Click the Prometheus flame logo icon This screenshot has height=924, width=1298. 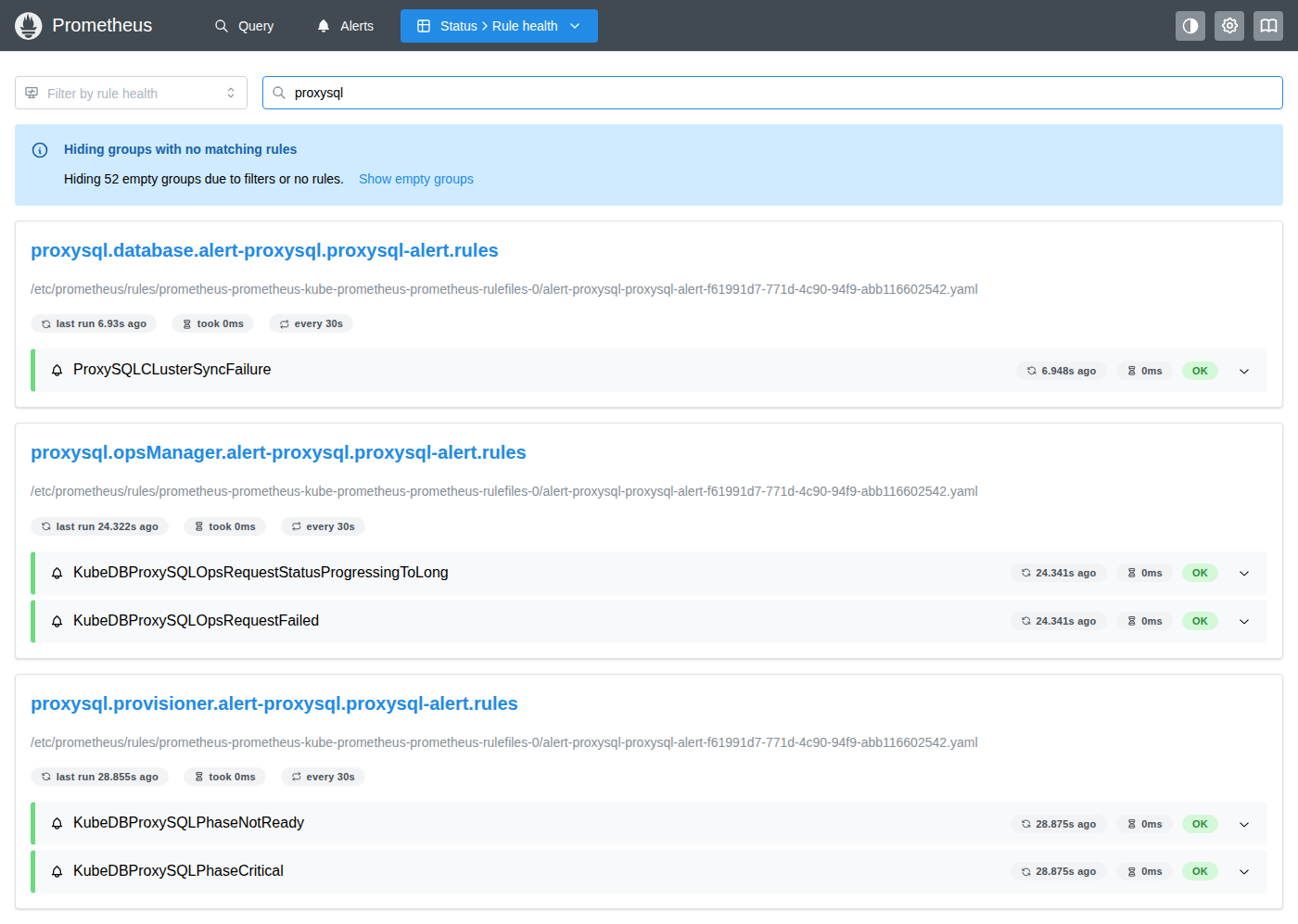point(29,26)
